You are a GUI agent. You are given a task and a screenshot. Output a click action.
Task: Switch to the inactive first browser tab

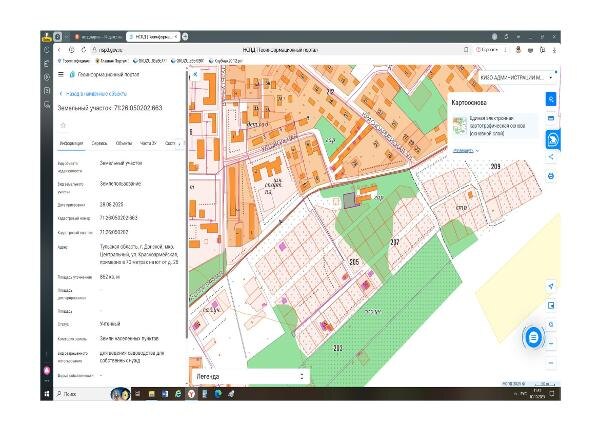98,37
